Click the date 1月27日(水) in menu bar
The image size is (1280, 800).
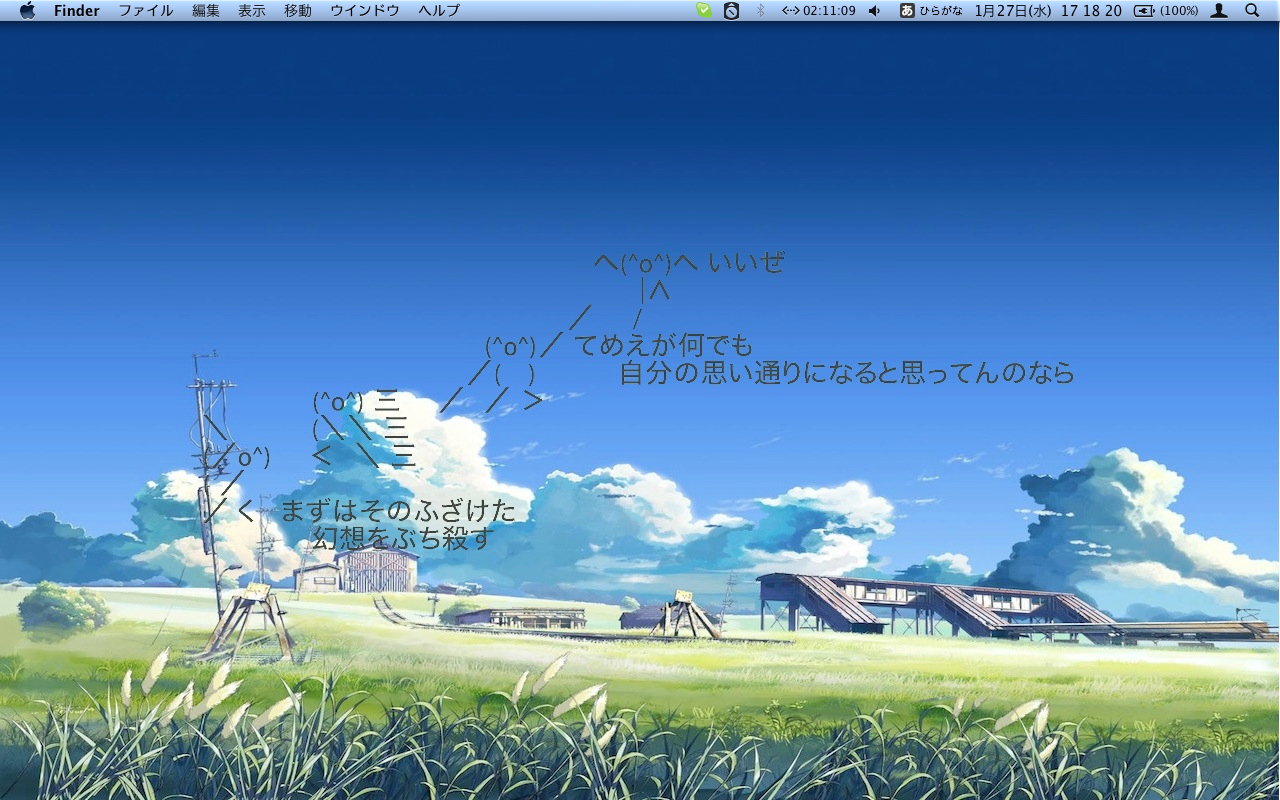[x=1012, y=11]
